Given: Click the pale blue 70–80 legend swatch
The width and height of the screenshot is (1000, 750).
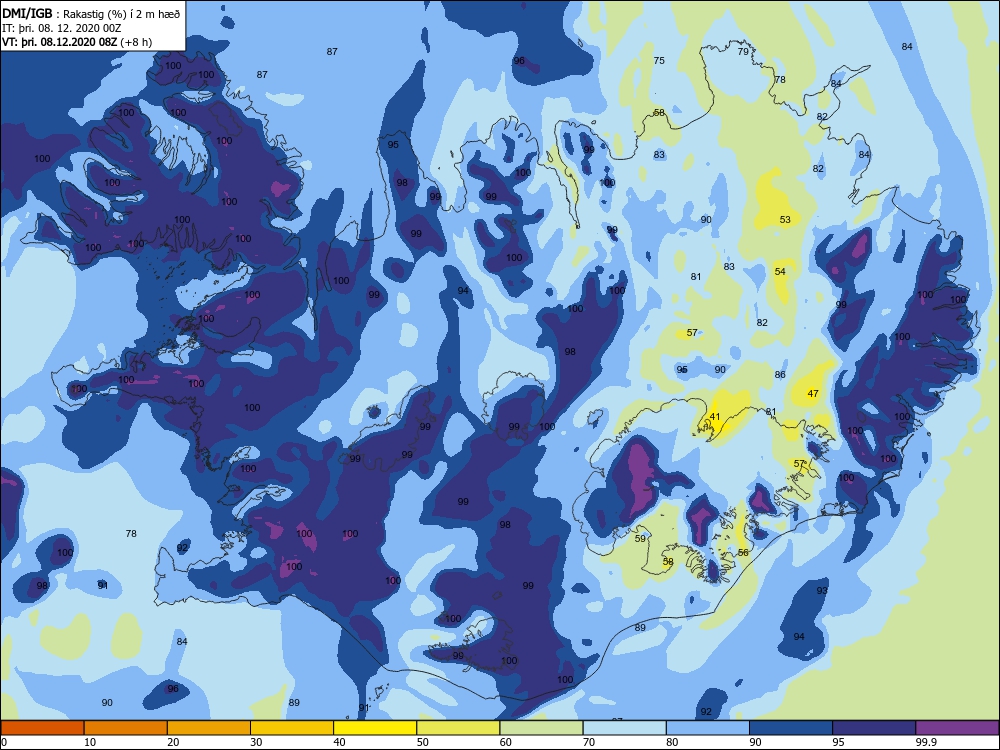Looking at the screenshot, I should click(624, 728).
